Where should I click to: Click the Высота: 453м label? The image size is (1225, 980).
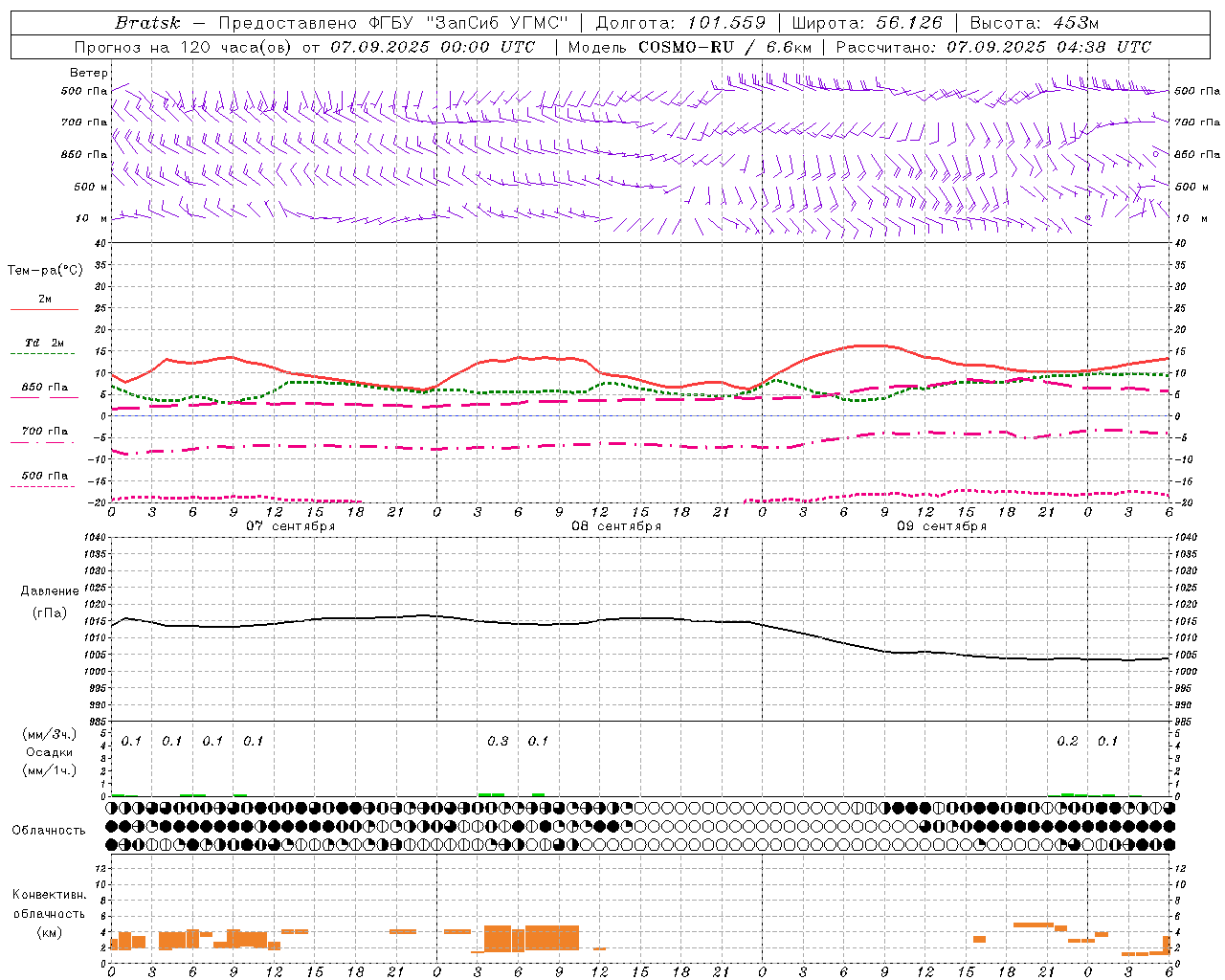(1035, 23)
